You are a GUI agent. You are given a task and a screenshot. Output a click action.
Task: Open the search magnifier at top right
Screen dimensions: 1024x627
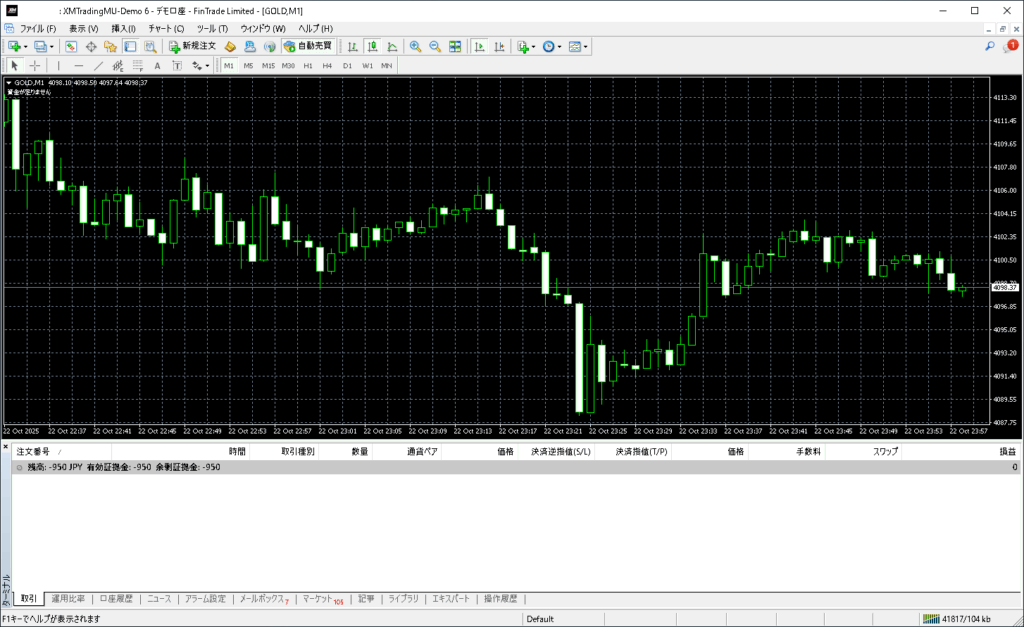click(990, 46)
